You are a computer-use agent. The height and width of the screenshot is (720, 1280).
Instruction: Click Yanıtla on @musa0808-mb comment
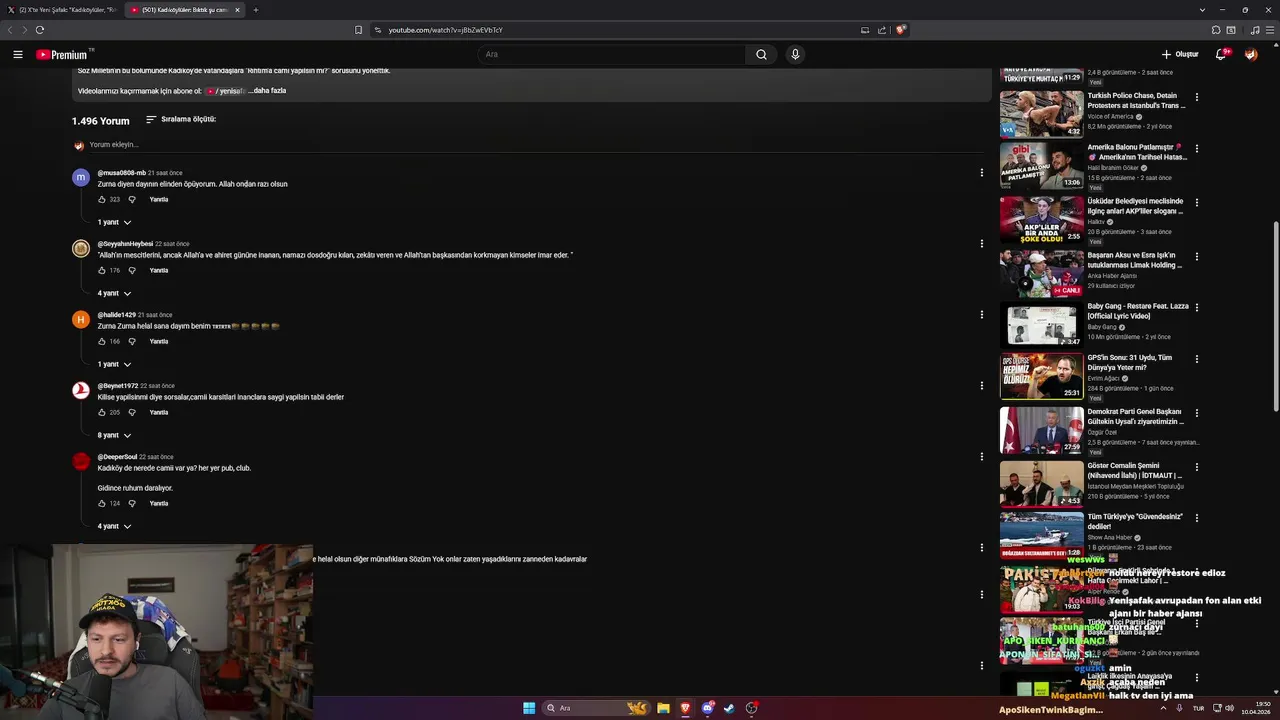159,199
